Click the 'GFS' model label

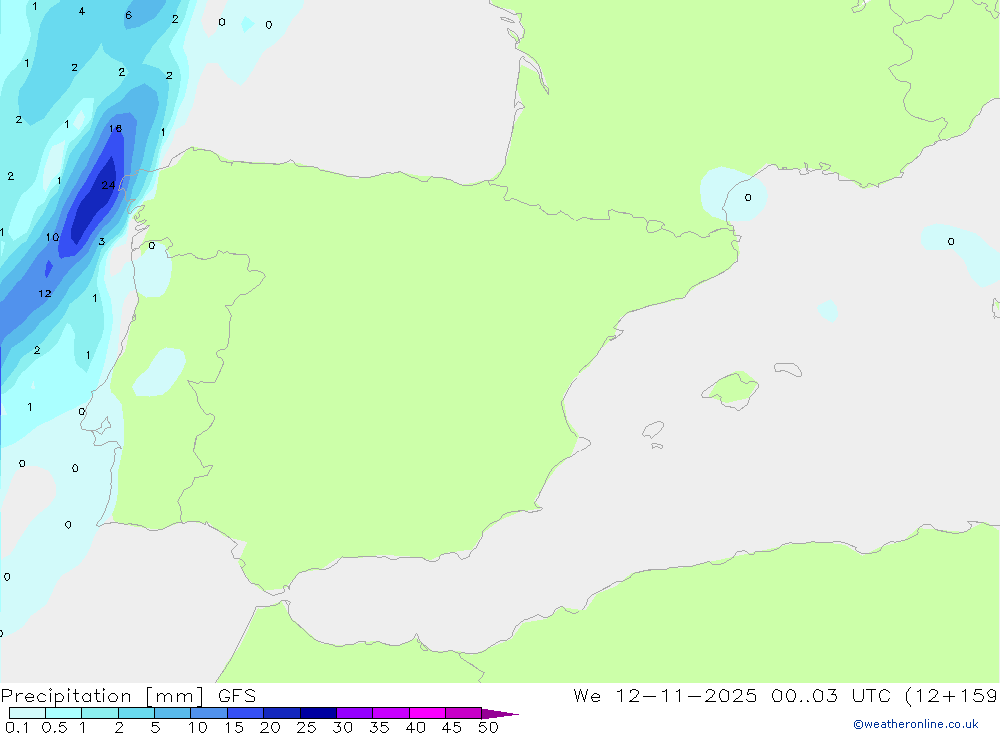tap(237, 695)
